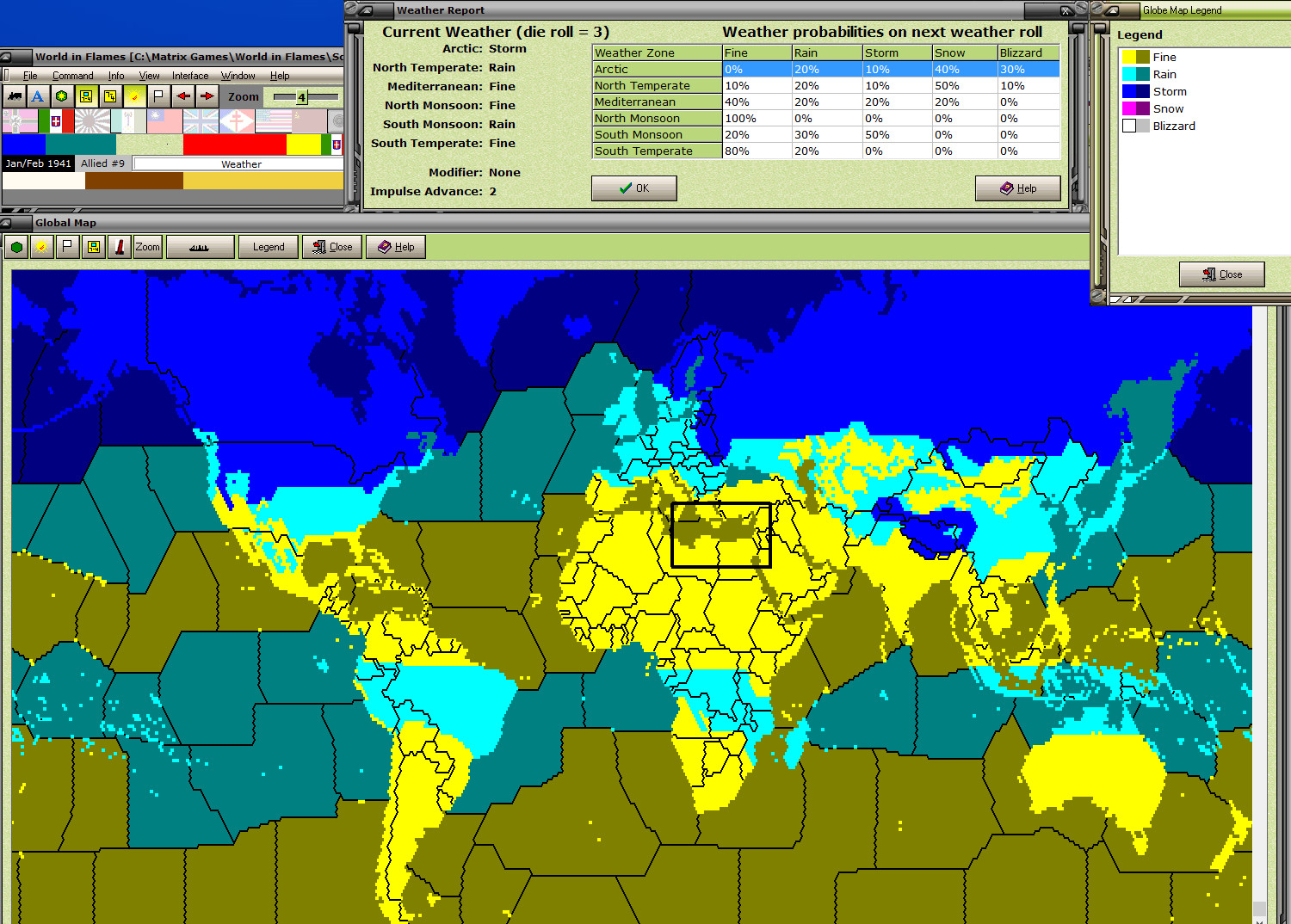The width and height of the screenshot is (1291, 924).
Task: Toggle the sun weather icon in main toolbar
Action: (134, 96)
